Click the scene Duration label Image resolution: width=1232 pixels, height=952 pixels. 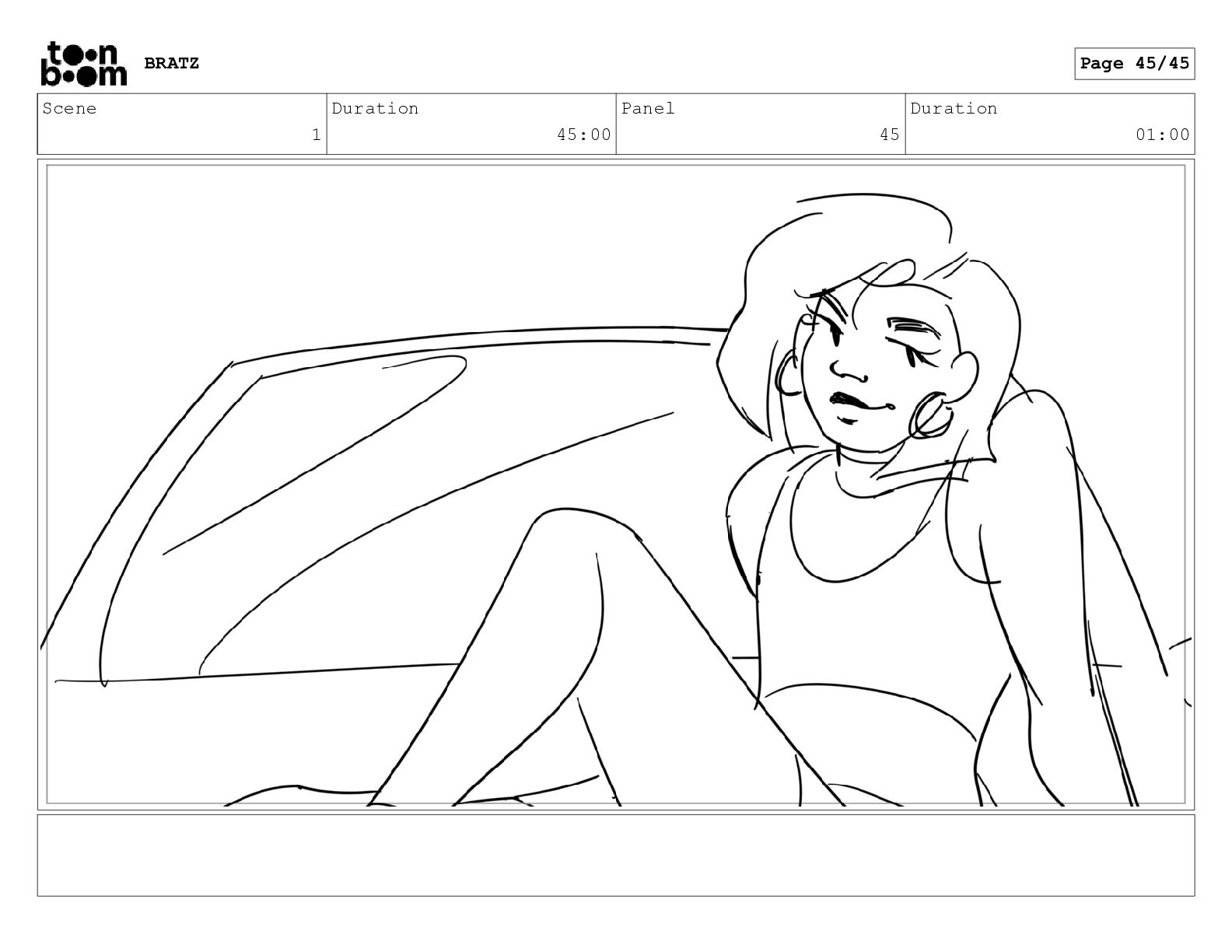375,109
